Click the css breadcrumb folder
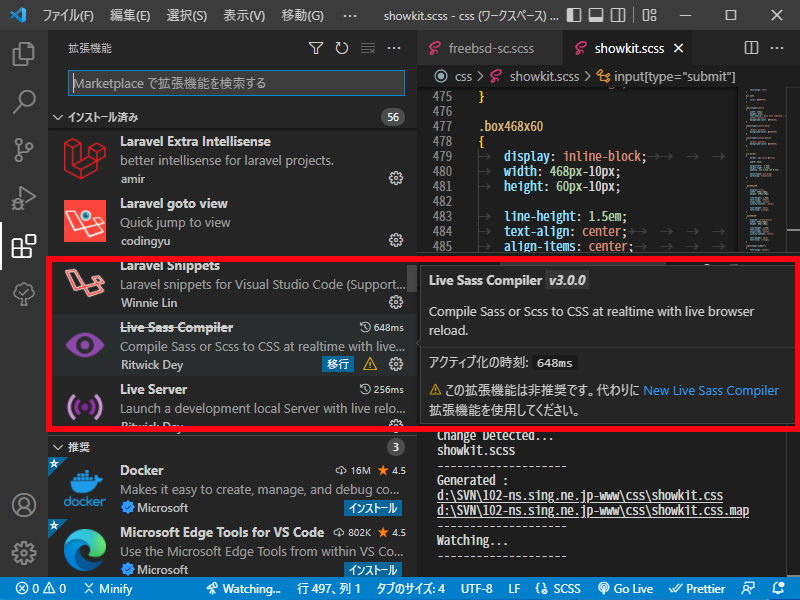Image resolution: width=800 pixels, height=600 pixels. pyautogui.click(x=463, y=77)
